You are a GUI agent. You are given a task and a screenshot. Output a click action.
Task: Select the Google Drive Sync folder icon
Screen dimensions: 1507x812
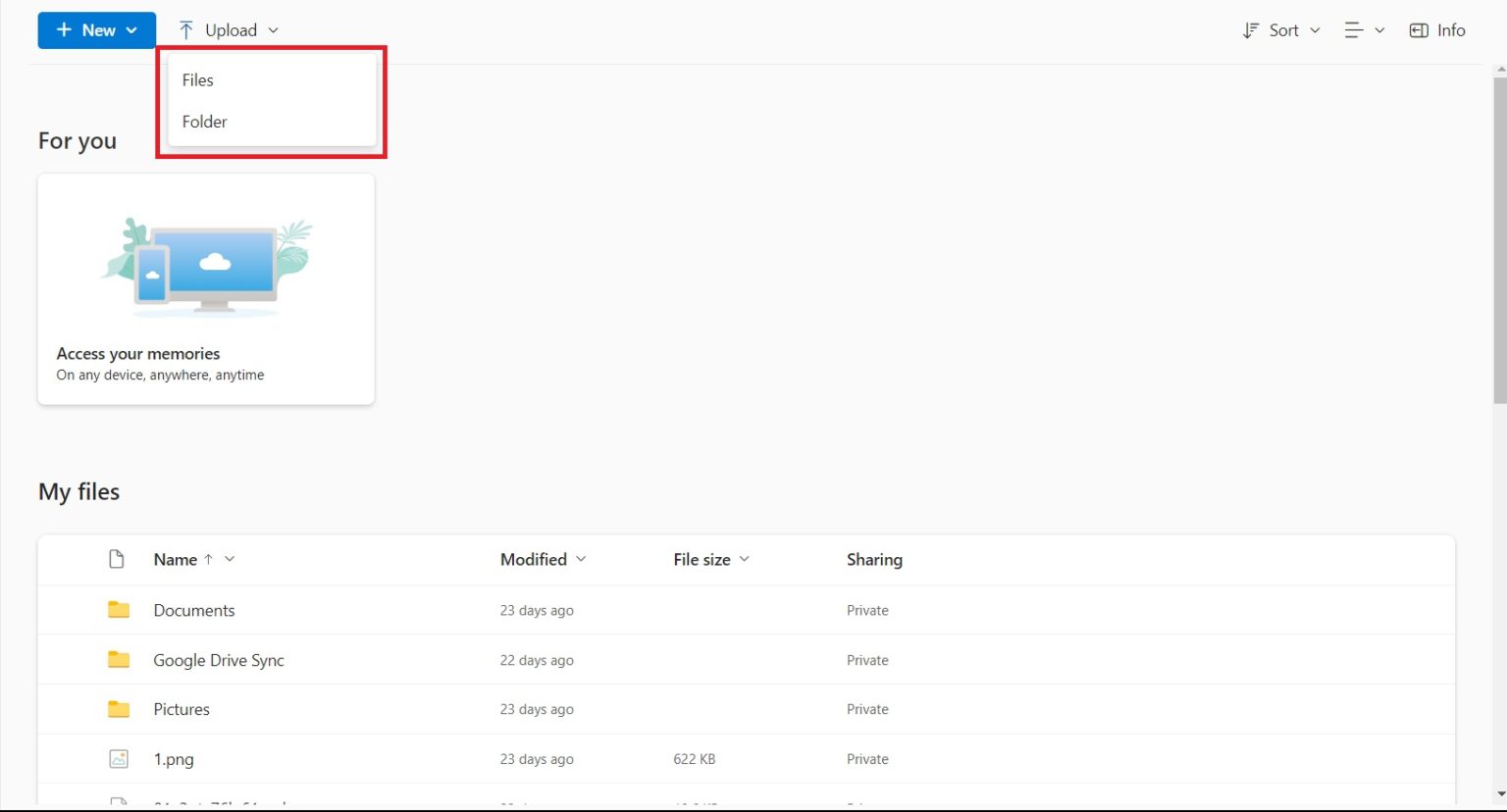pyautogui.click(x=119, y=660)
